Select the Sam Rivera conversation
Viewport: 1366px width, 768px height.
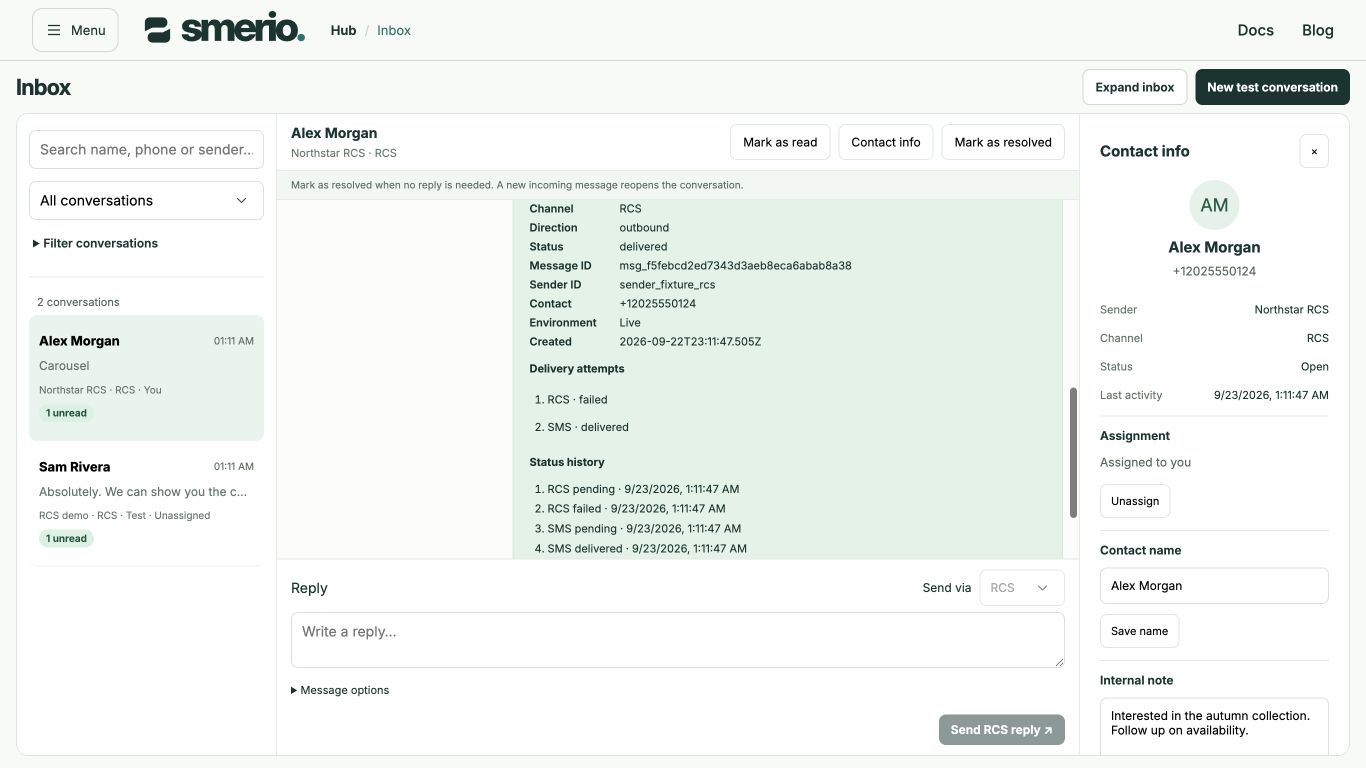146,503
